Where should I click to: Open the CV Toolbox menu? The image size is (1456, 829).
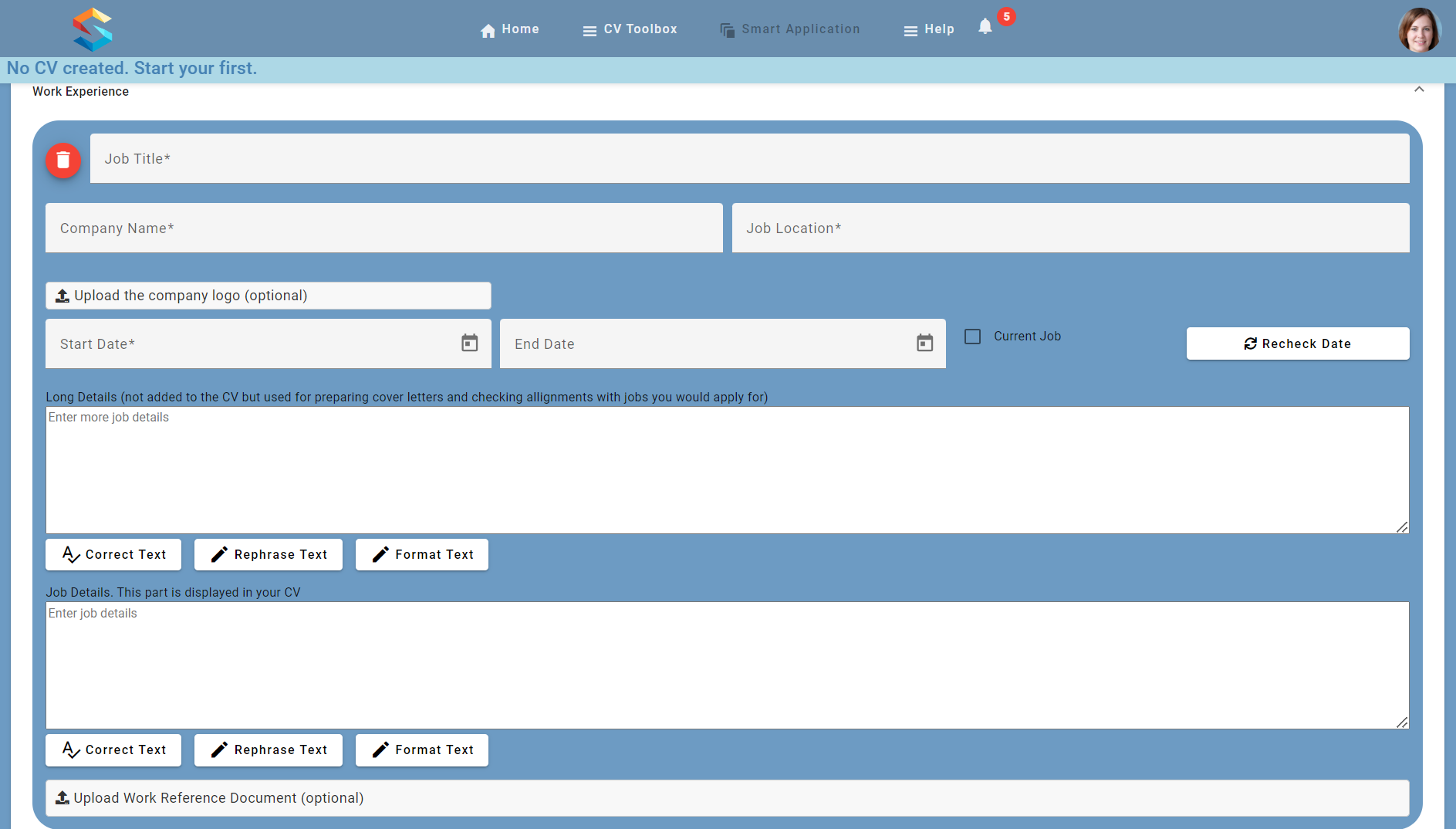point(630,29)
